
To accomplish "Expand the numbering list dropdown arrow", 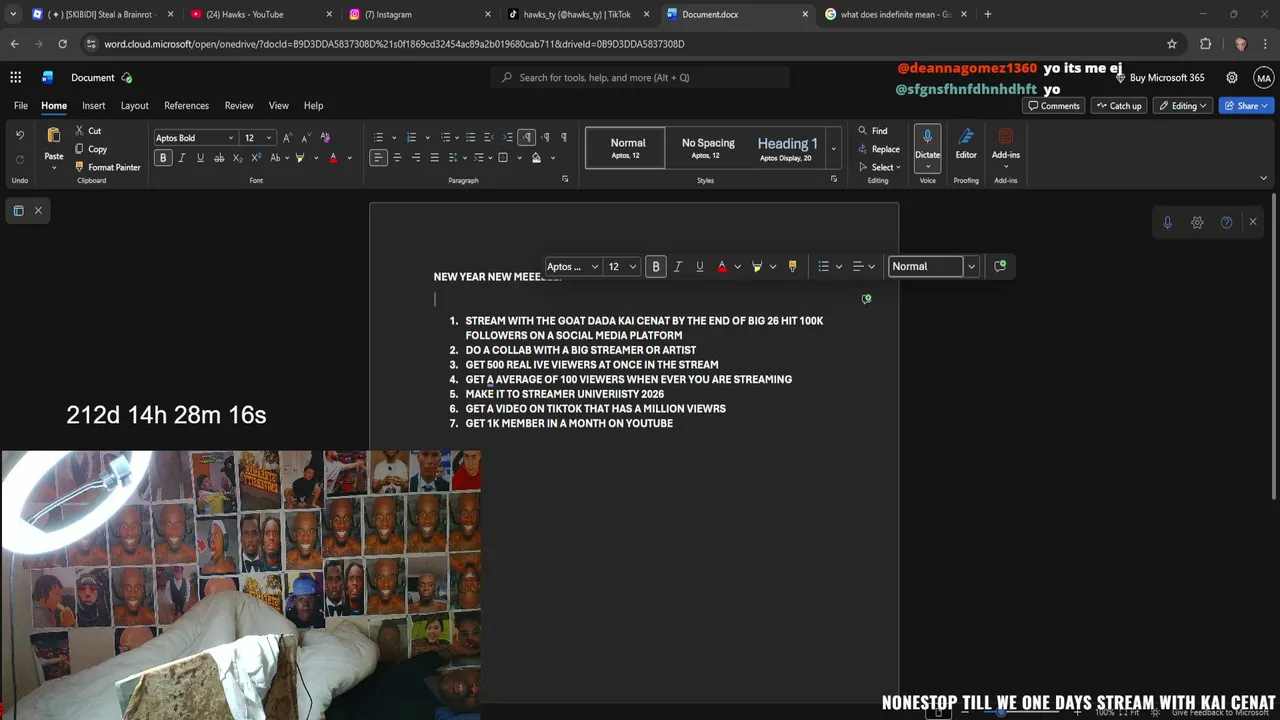I will [427, 138].
